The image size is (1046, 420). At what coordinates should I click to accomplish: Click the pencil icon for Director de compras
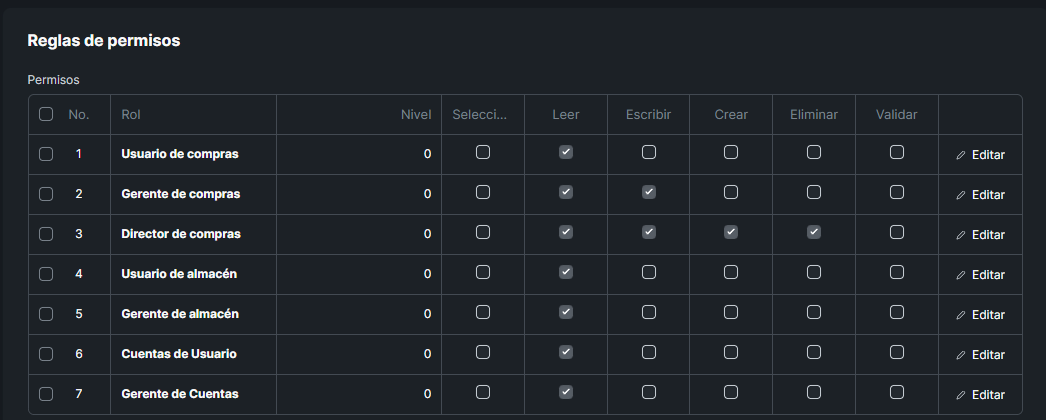961,235
